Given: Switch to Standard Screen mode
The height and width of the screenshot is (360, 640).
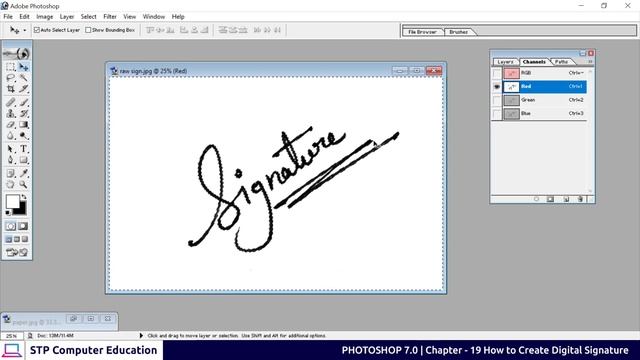Looking at the screenshot, I should (9, 239).
